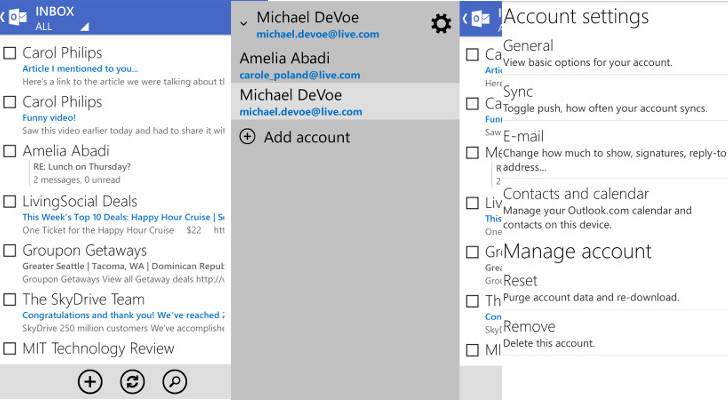The height and width of the screenshot is (400, 728).
Task: Click the plus icon beside Add account
Action: (247, 137)
